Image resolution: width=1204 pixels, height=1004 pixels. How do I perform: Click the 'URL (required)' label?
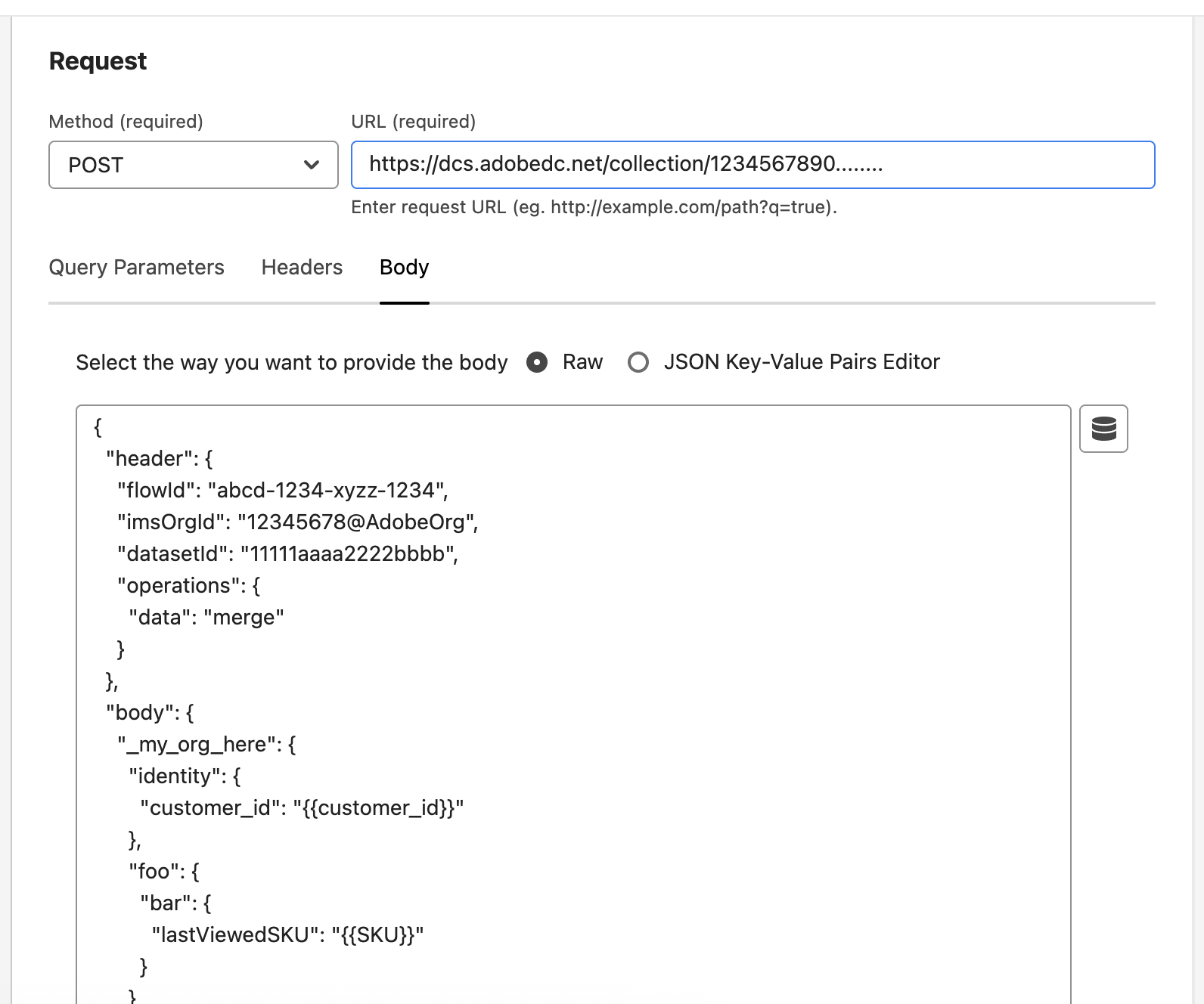click(413, 122)
